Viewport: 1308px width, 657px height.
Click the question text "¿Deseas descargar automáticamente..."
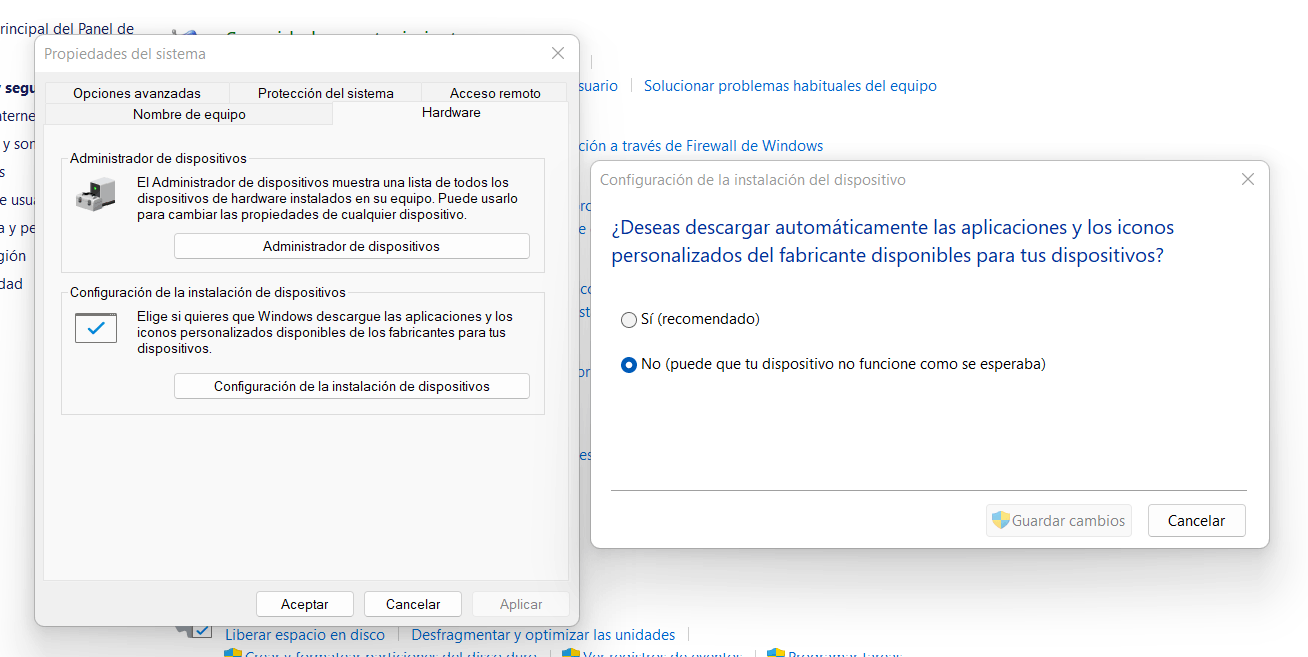coord(893,241)
